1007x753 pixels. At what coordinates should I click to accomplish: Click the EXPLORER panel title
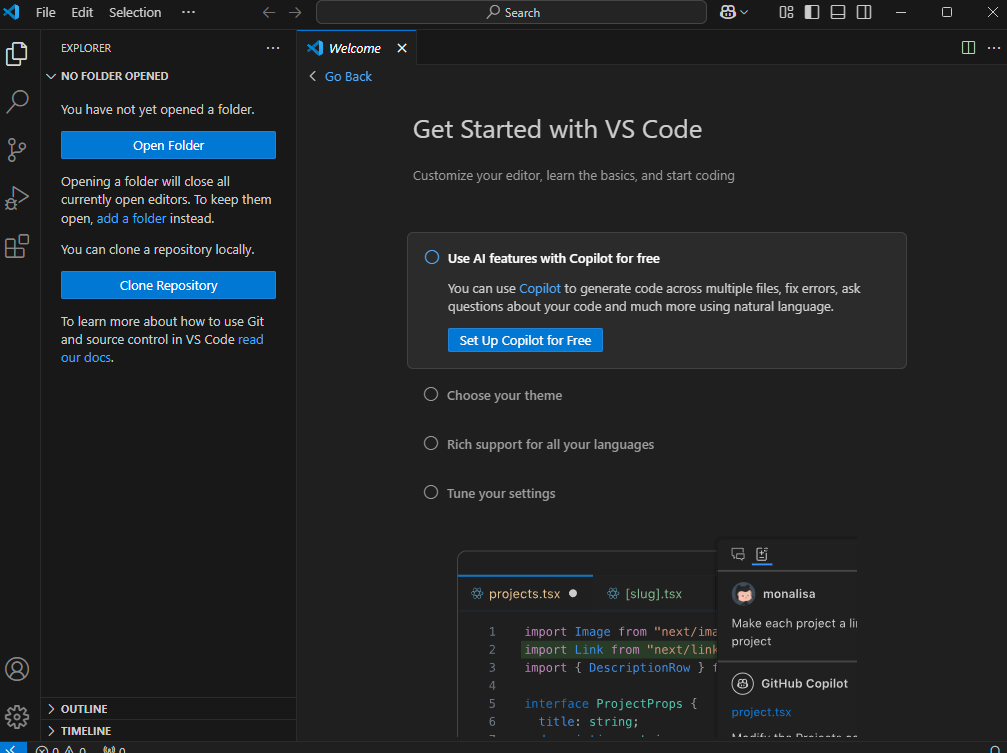pos(86,48)
